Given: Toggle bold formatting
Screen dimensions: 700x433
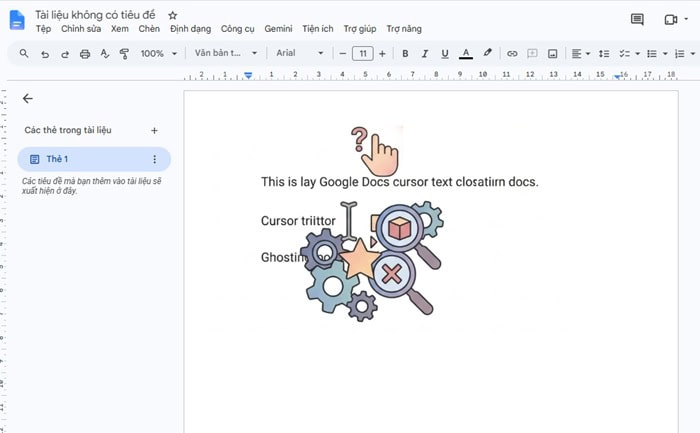Looking at the screenshot, I should coord(405,54).
